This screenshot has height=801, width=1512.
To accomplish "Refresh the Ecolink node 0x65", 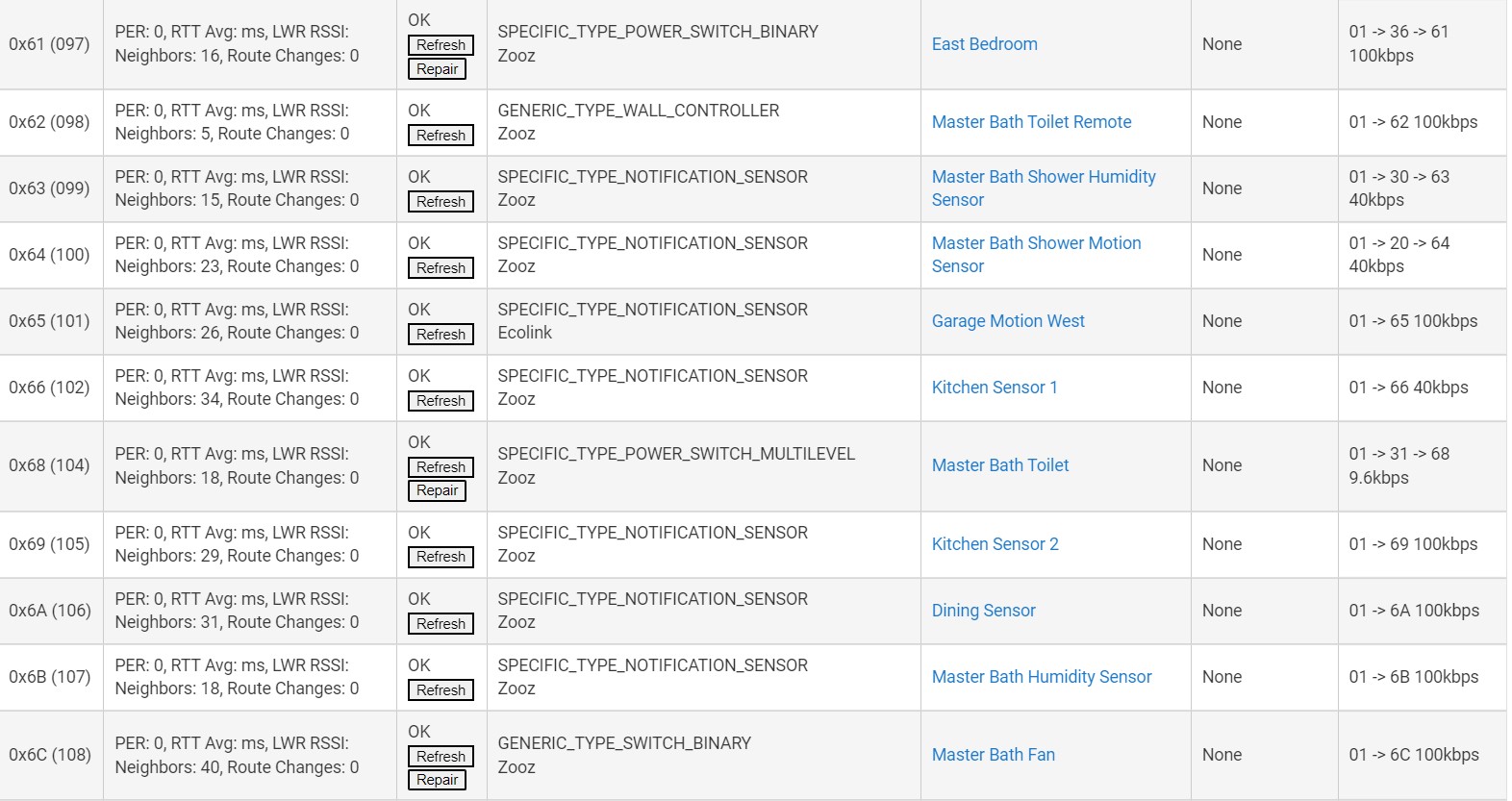I will pyautogui.click(x=441, y=335).
